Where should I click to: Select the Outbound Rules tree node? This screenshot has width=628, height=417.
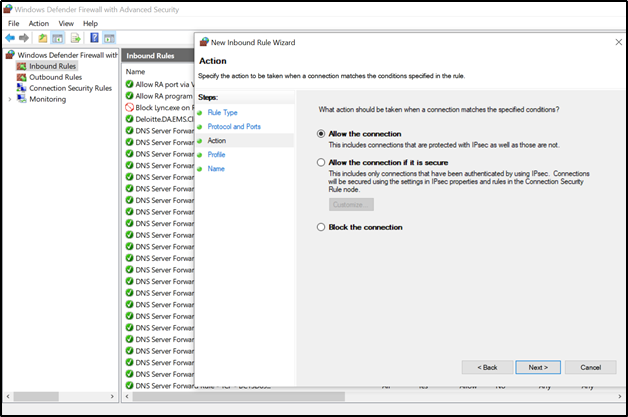[54, 77]
